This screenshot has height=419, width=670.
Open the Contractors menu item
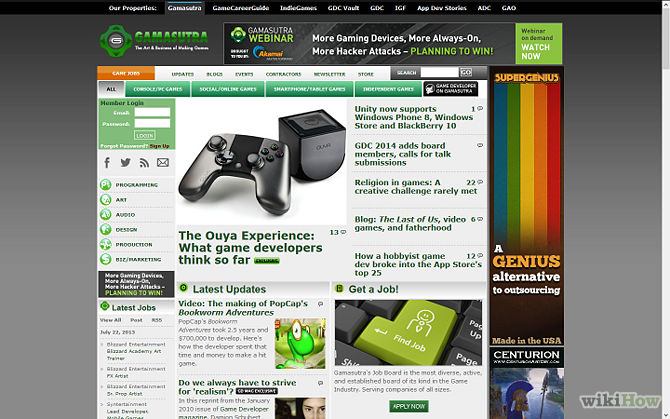(283, 74)
